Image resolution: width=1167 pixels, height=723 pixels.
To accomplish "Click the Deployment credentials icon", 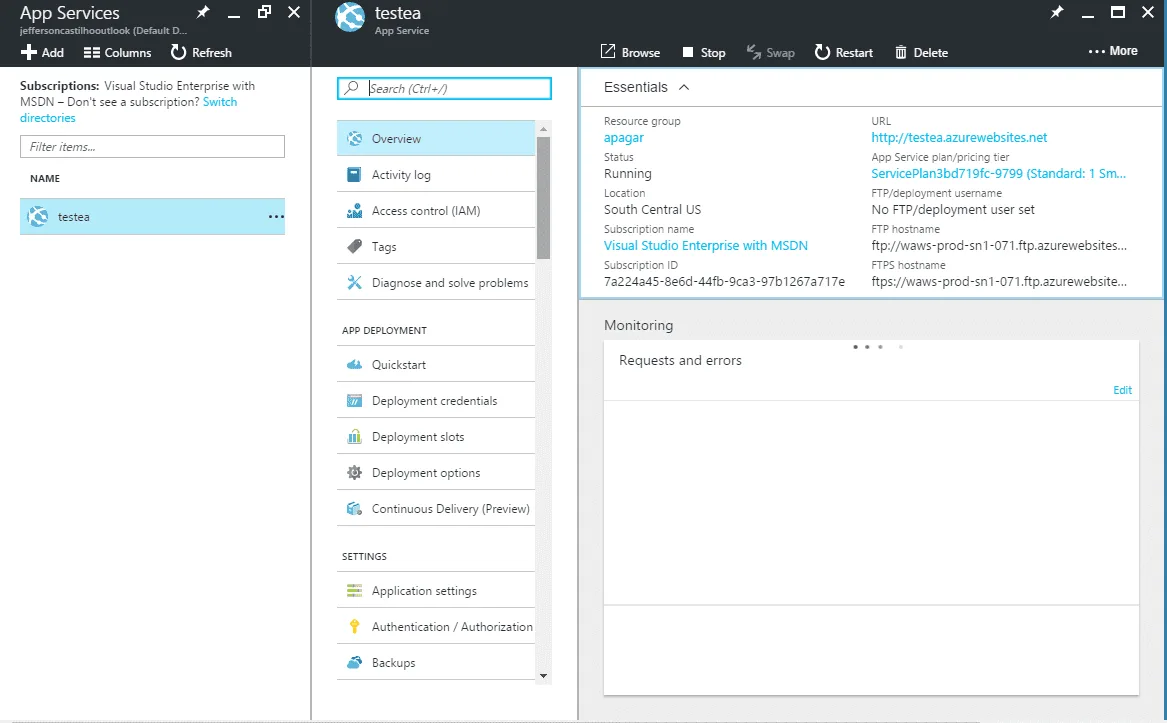I will coord(354,401).
